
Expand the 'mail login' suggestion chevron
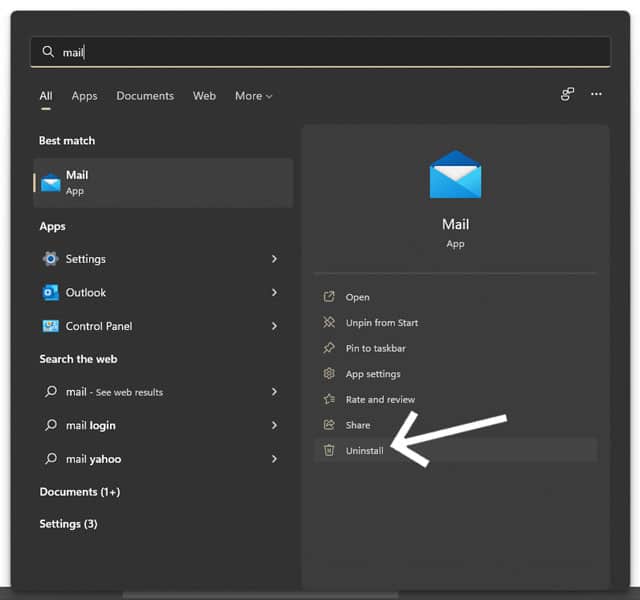(274, 425)
